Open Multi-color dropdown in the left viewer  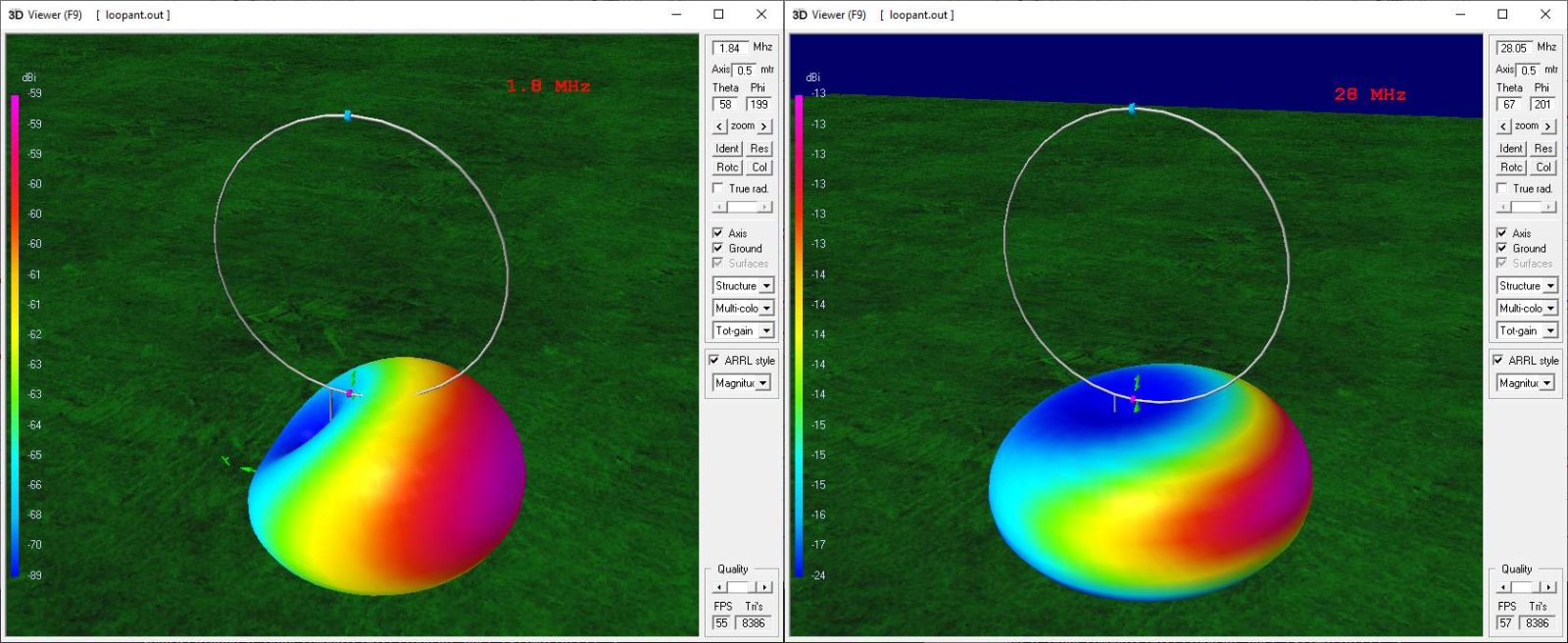766,309
